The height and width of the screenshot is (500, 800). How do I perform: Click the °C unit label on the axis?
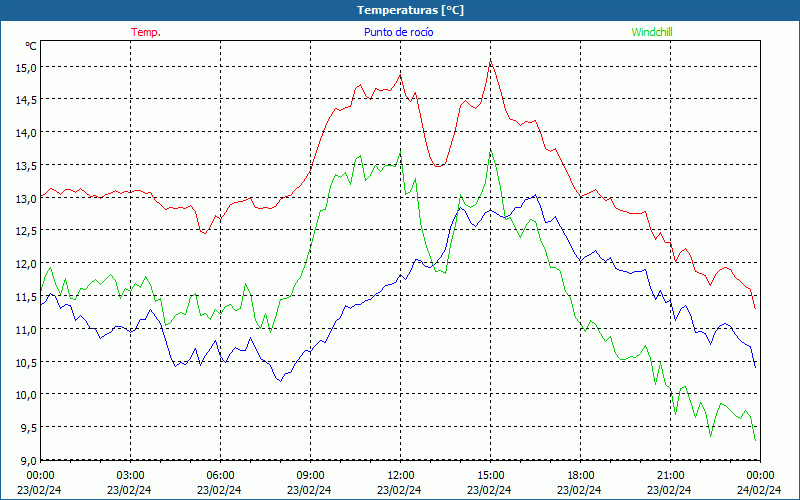click(31, 46)
